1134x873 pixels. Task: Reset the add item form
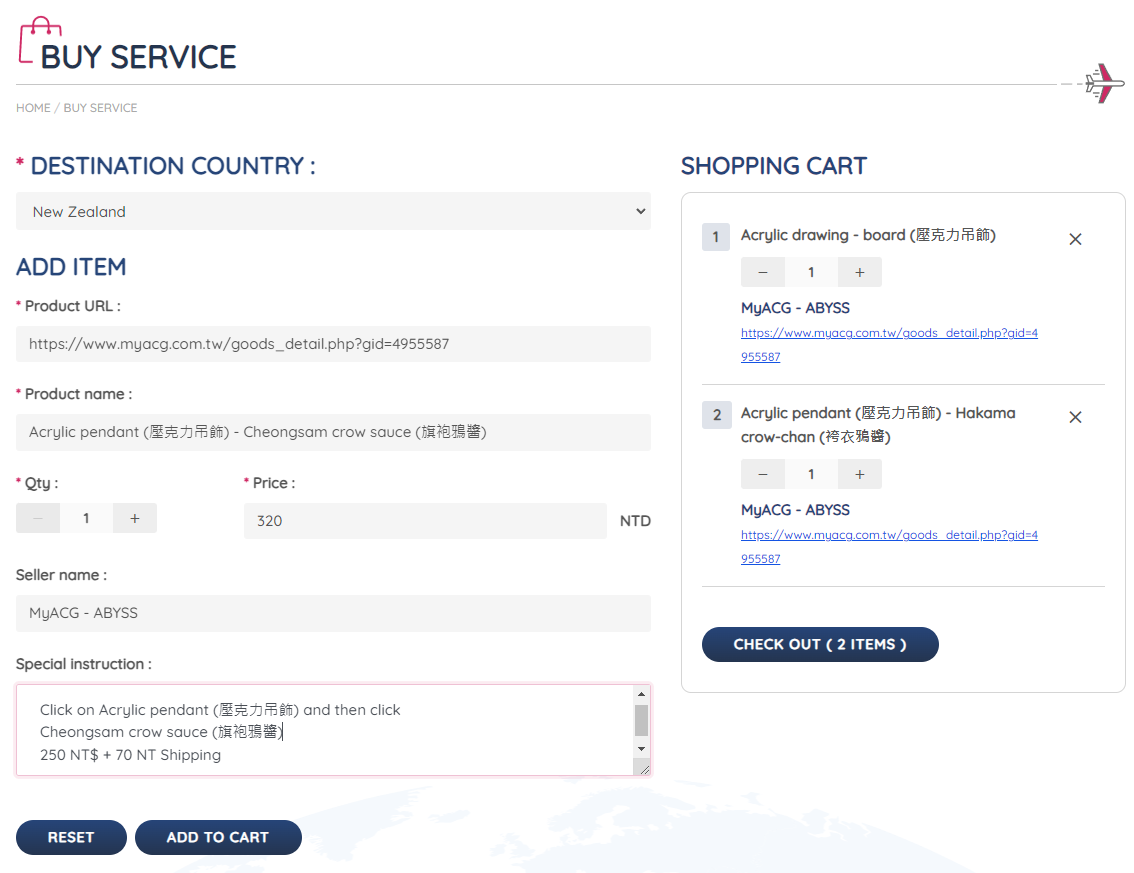click(x=71, y=837)
